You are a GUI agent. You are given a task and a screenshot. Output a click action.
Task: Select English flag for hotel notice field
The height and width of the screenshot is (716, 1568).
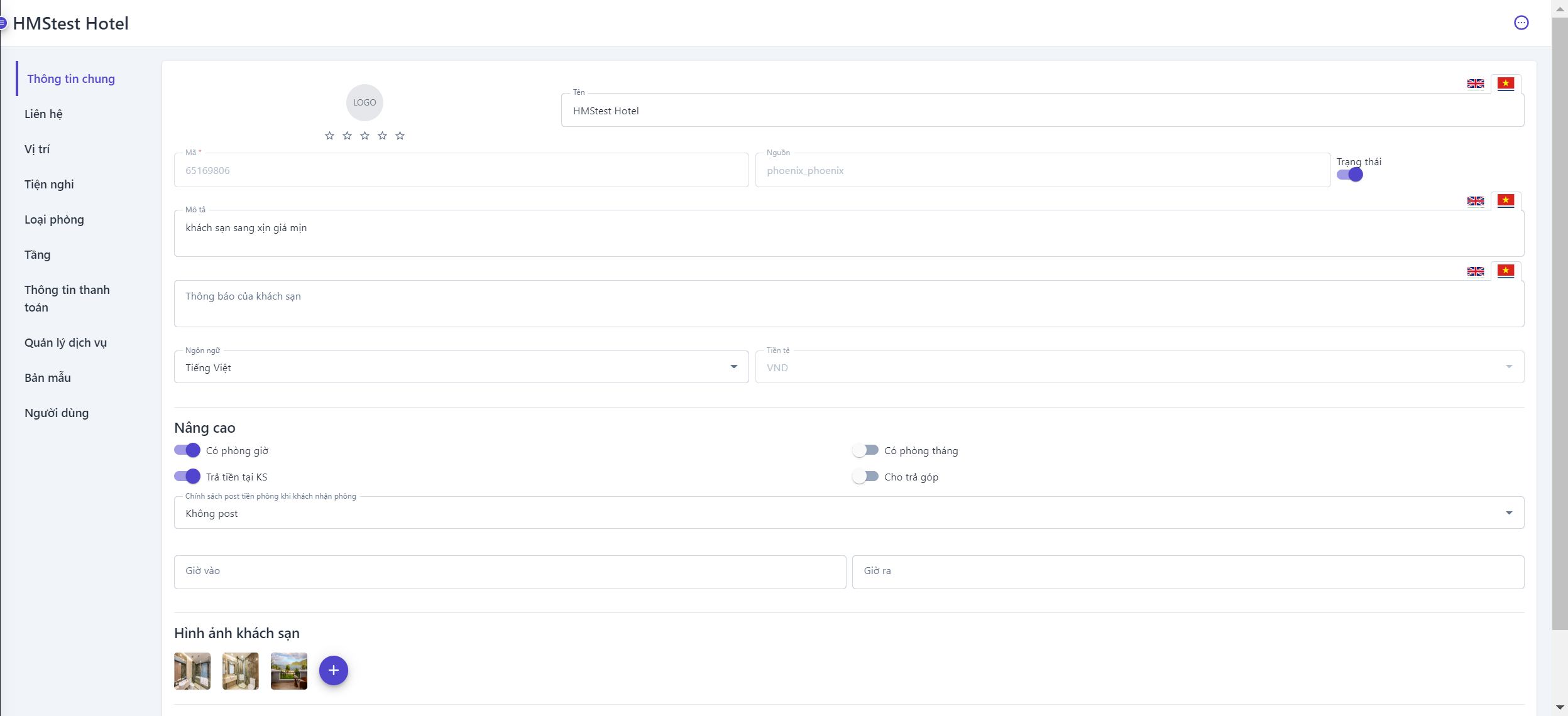tap(1475, 271)
